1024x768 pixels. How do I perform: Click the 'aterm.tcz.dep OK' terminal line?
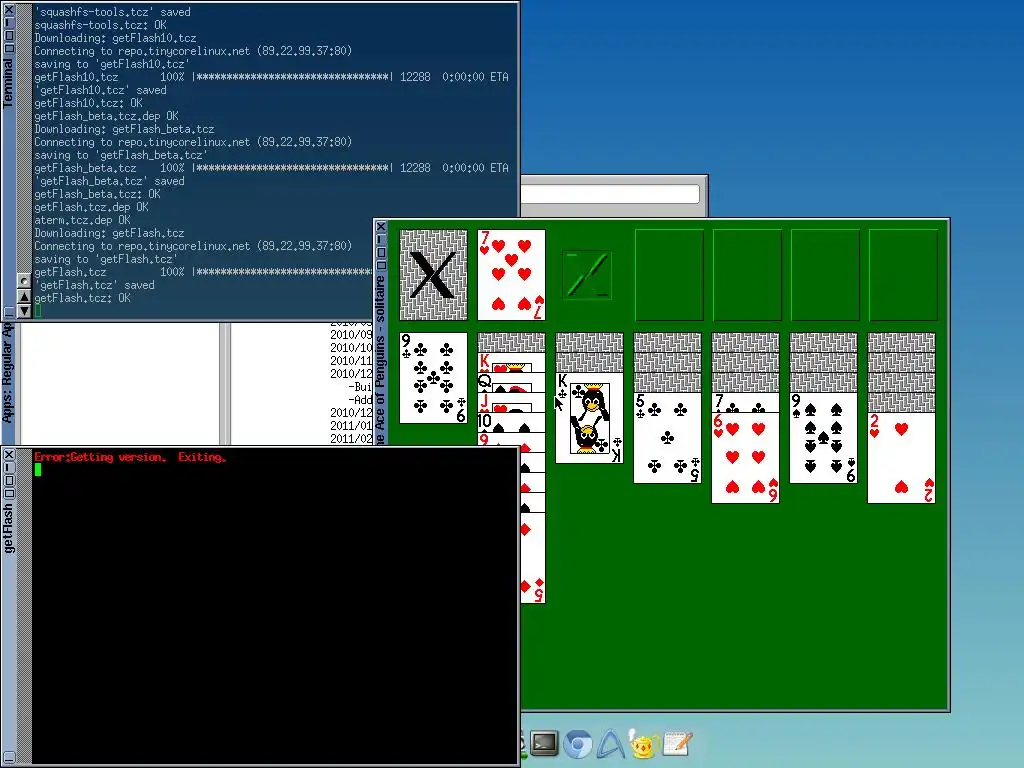82,220
